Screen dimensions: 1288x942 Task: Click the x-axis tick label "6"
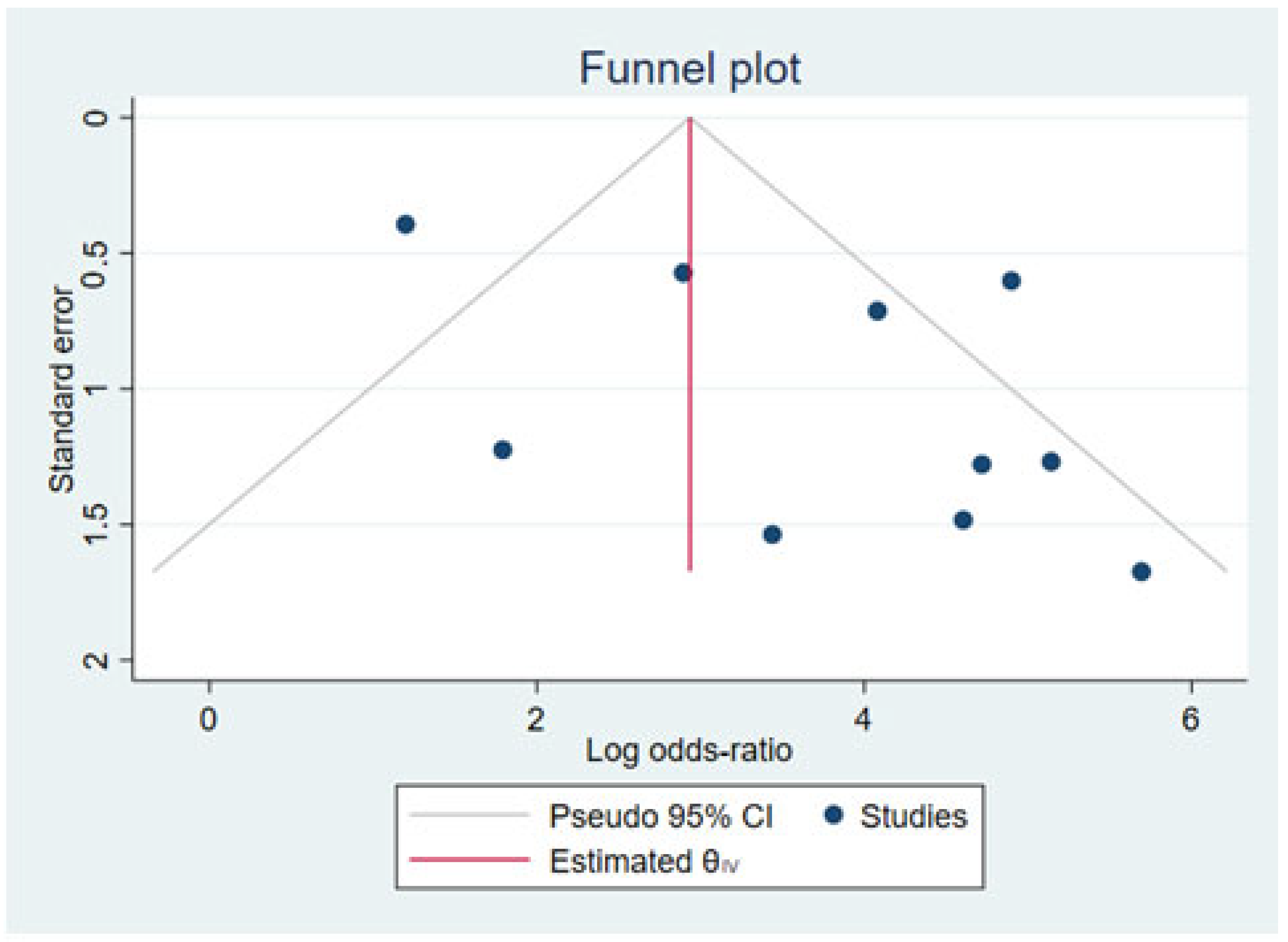[1191, 720]
